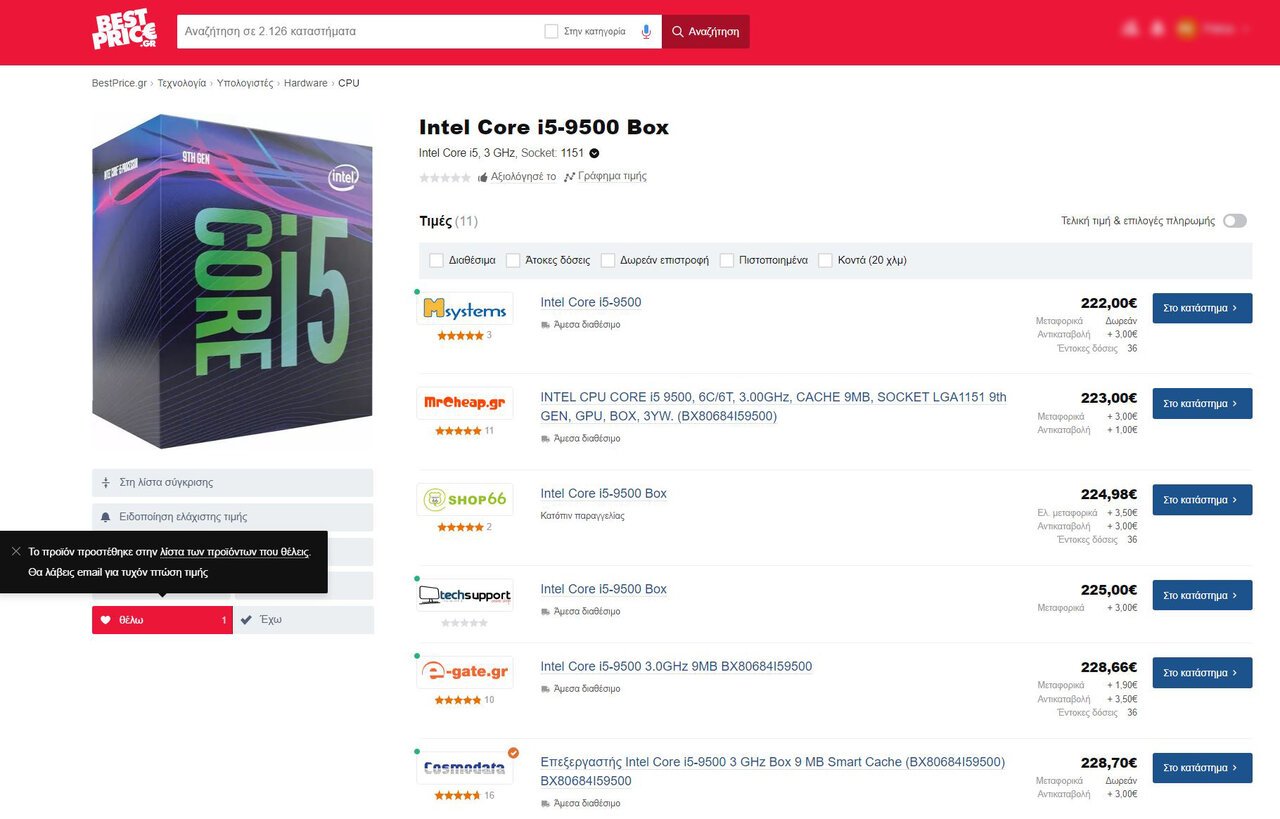This screenshot has width=1280, height=819.
Task: Go to 'Υπολογιστές' breadcrumb
Action: pyautogui.click(x=245, y=83)
